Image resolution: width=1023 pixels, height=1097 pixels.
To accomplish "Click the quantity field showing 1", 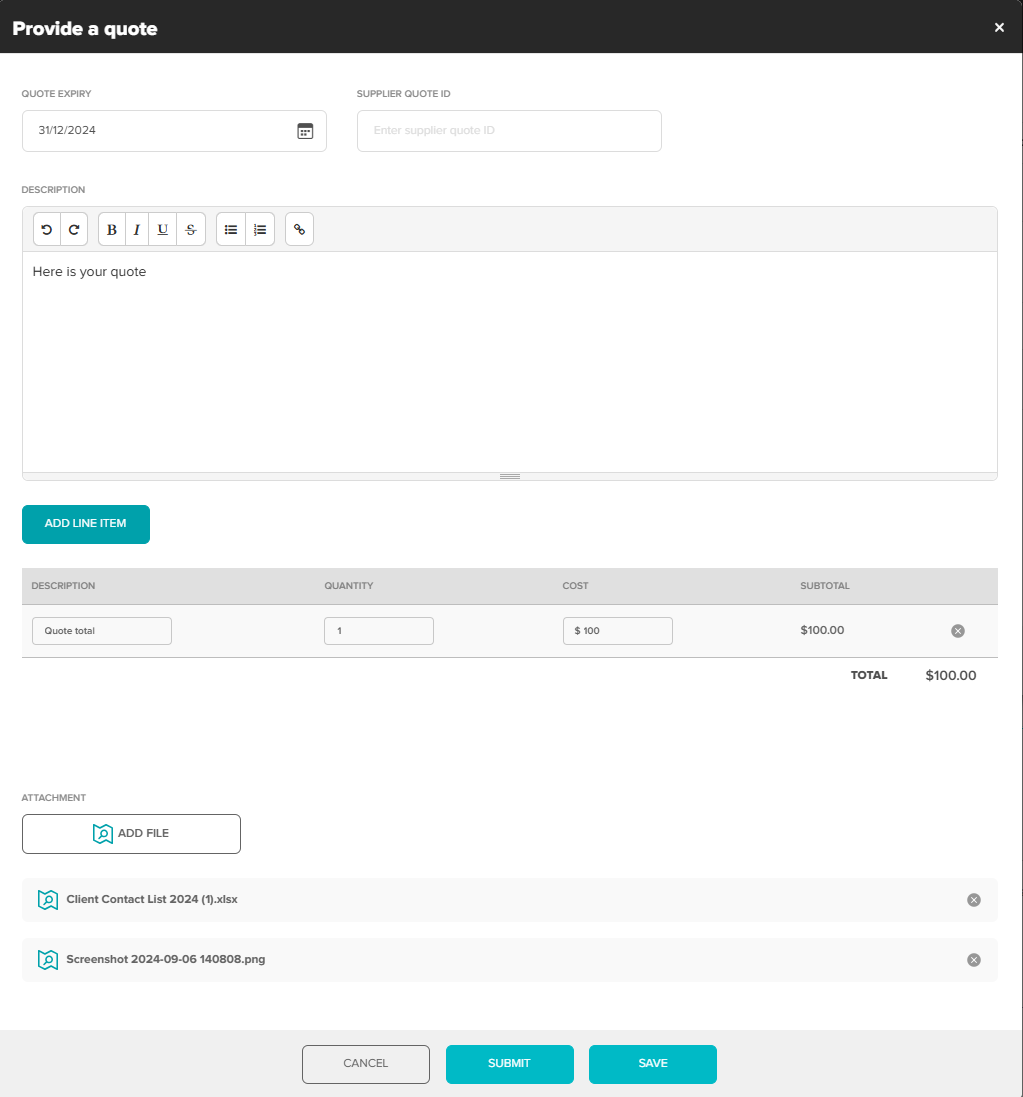I will coord(379,631).
